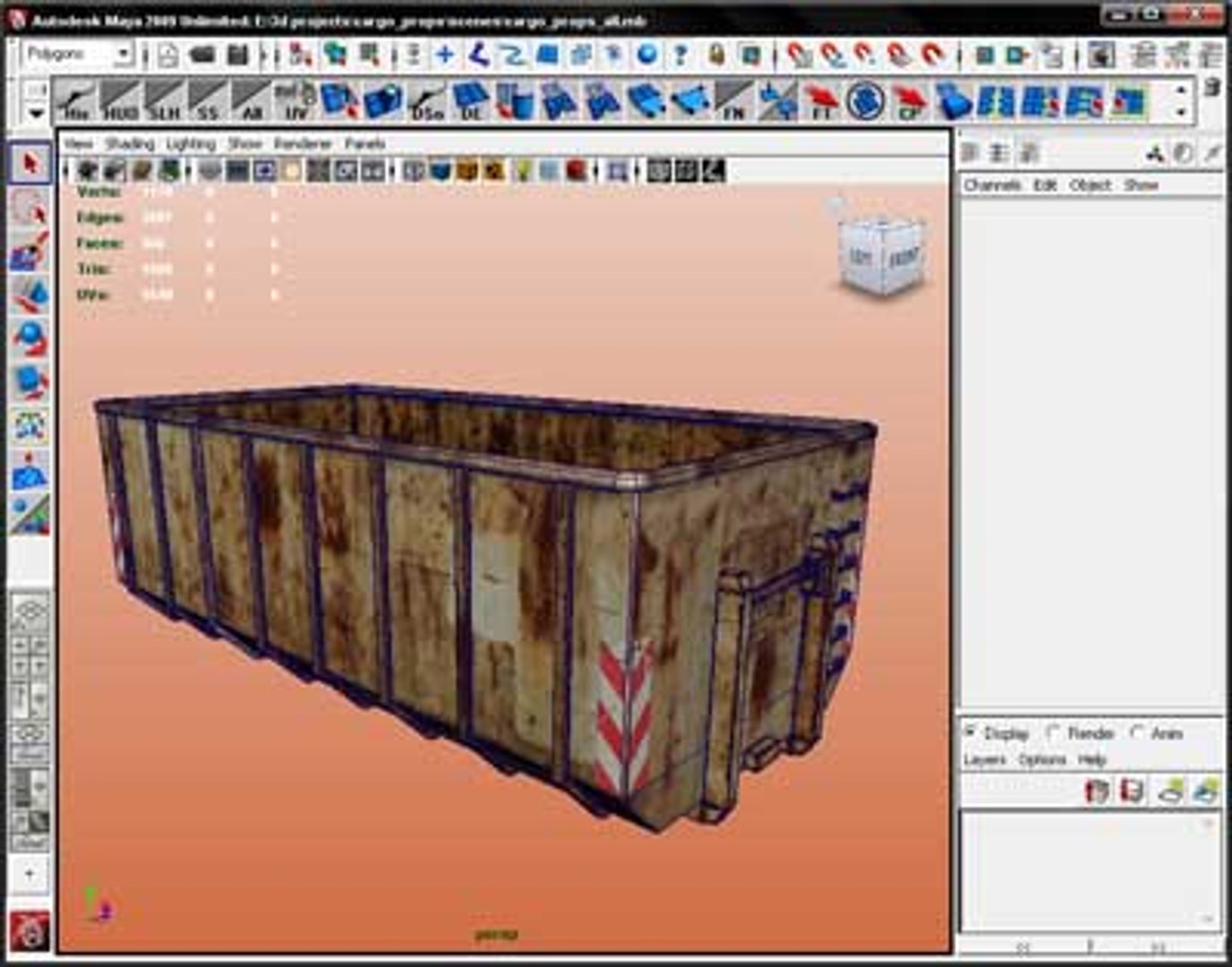Viewport: 1232px width, 967px height.
Task: Open the viewport Shading menu
Action: click(130, 143)
